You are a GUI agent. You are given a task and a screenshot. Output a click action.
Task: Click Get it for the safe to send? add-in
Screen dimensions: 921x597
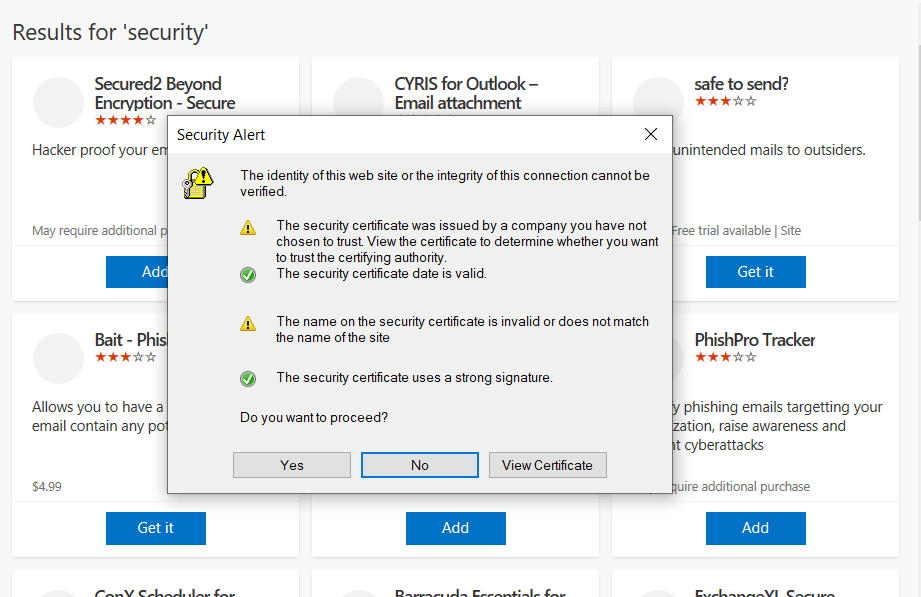(755, 271)
